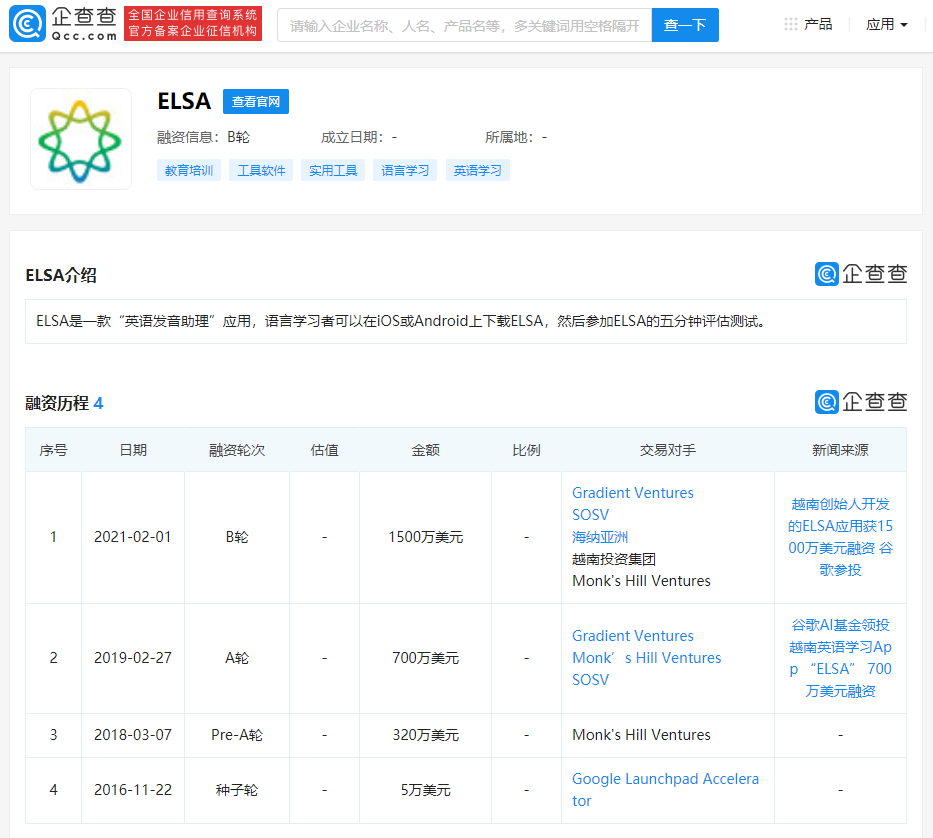
Task: Click the 交易对手 column header
Action: pyautogui.click(x=668, y=450)
